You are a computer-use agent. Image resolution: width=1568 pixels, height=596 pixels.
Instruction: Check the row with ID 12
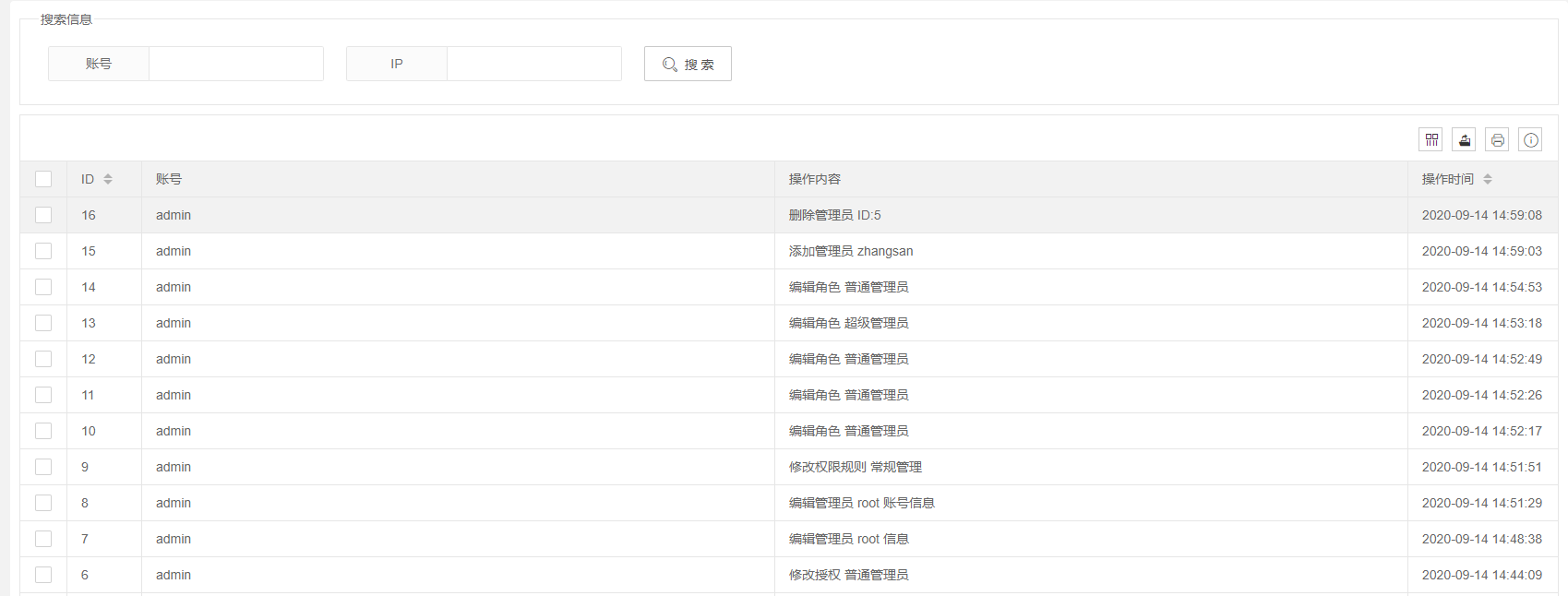point(43,359)
